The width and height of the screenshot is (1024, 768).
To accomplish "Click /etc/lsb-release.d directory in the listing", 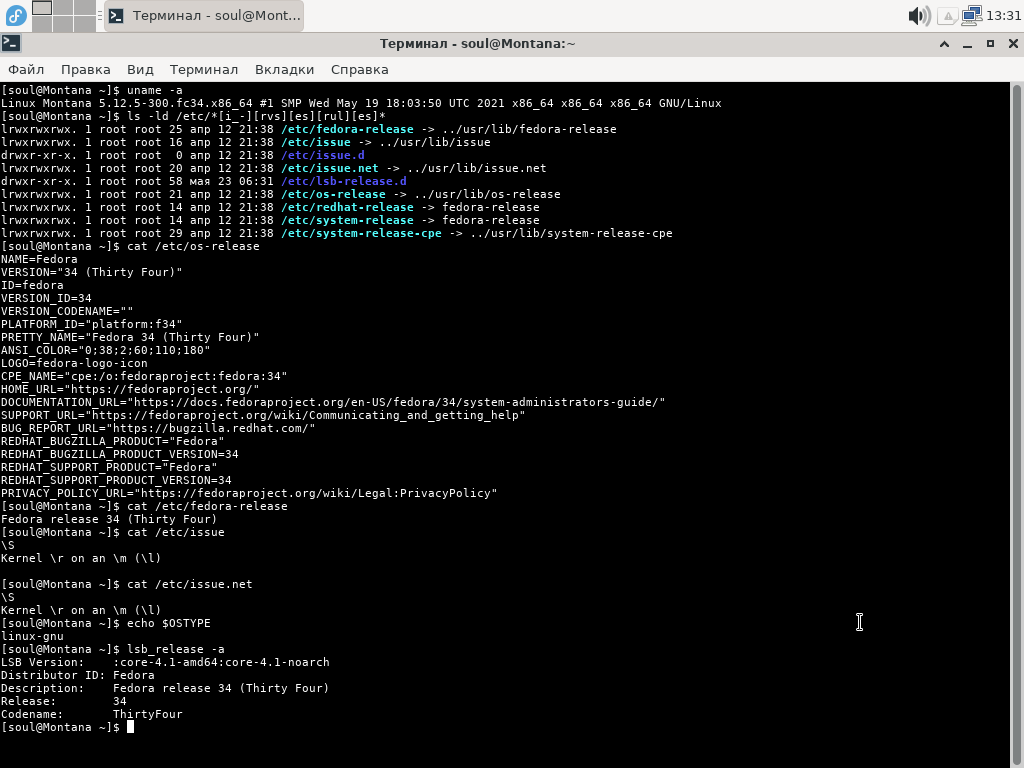I will [x=344, y=182].
